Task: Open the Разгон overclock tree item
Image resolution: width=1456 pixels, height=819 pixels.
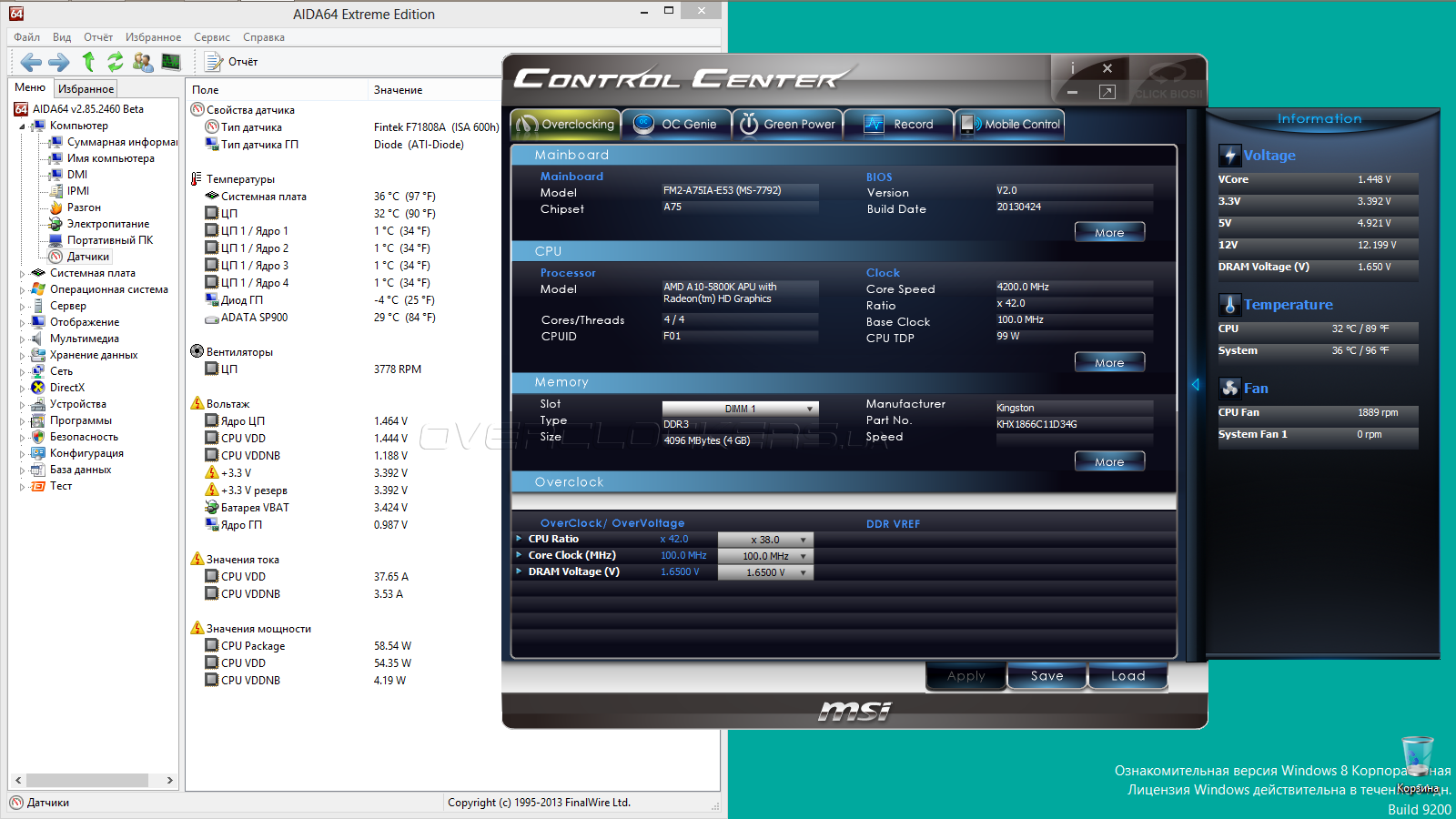Action: tap(76, 207)
